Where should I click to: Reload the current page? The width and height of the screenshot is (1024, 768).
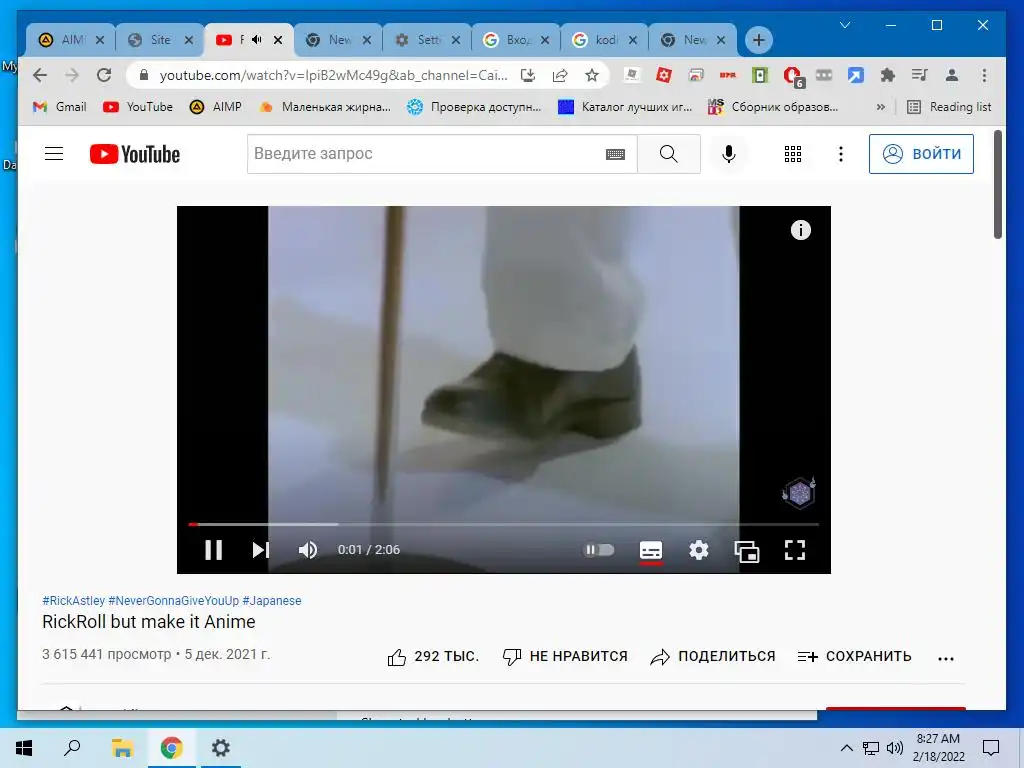point(104,75)
